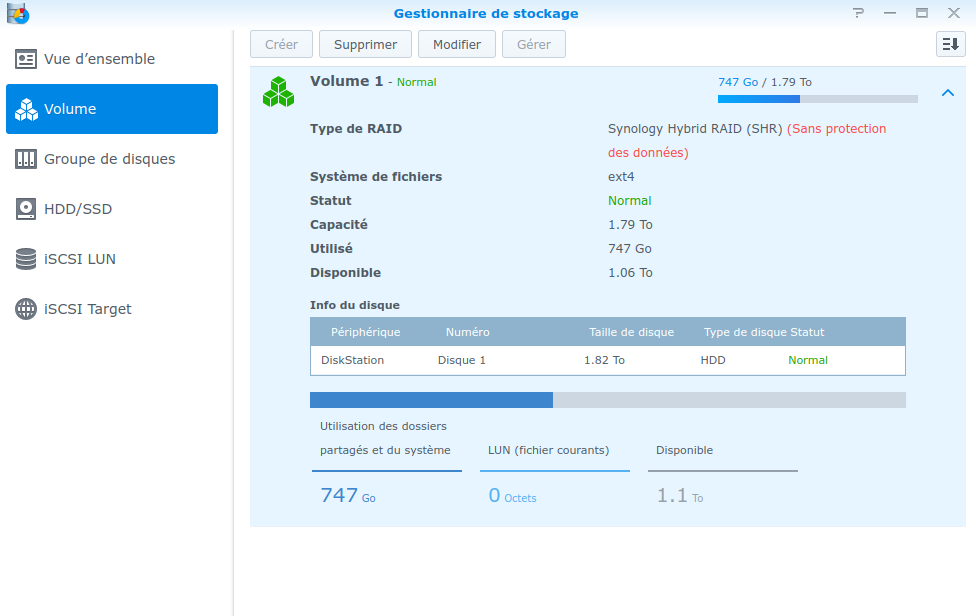Click the green Normal status beside Volume 1
This screenshot has width=976, height=616.
click(x=416, y=82)
